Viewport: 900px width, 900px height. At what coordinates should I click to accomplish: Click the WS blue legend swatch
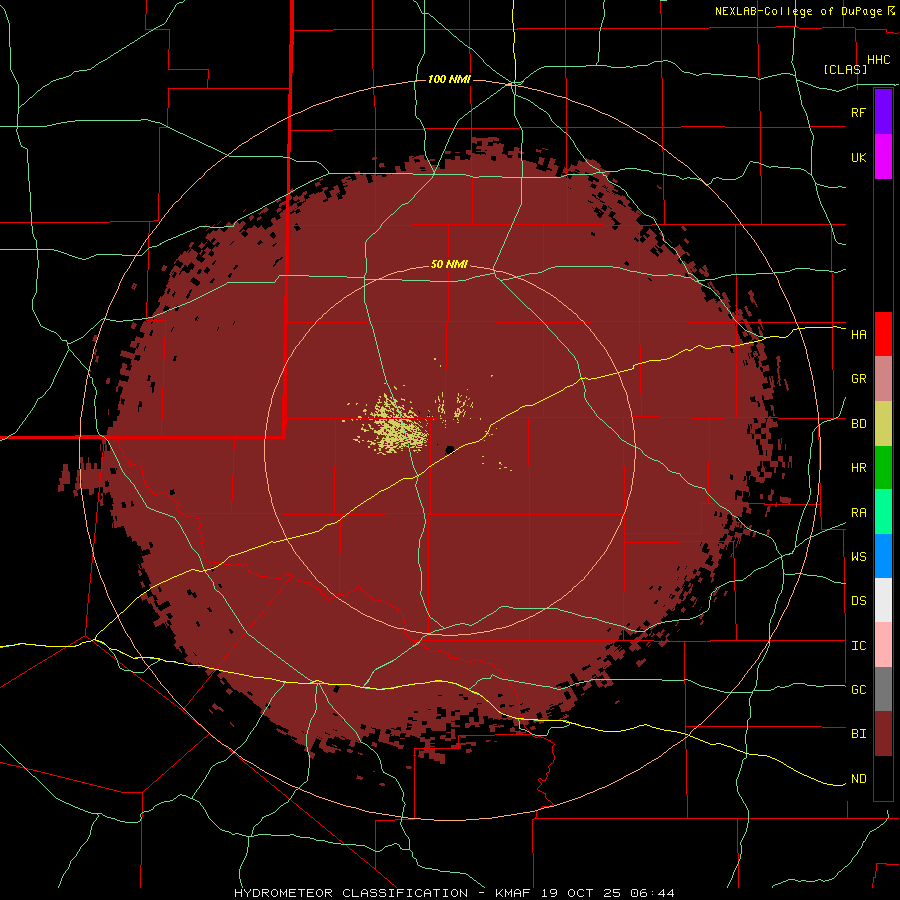click(883, 556)
